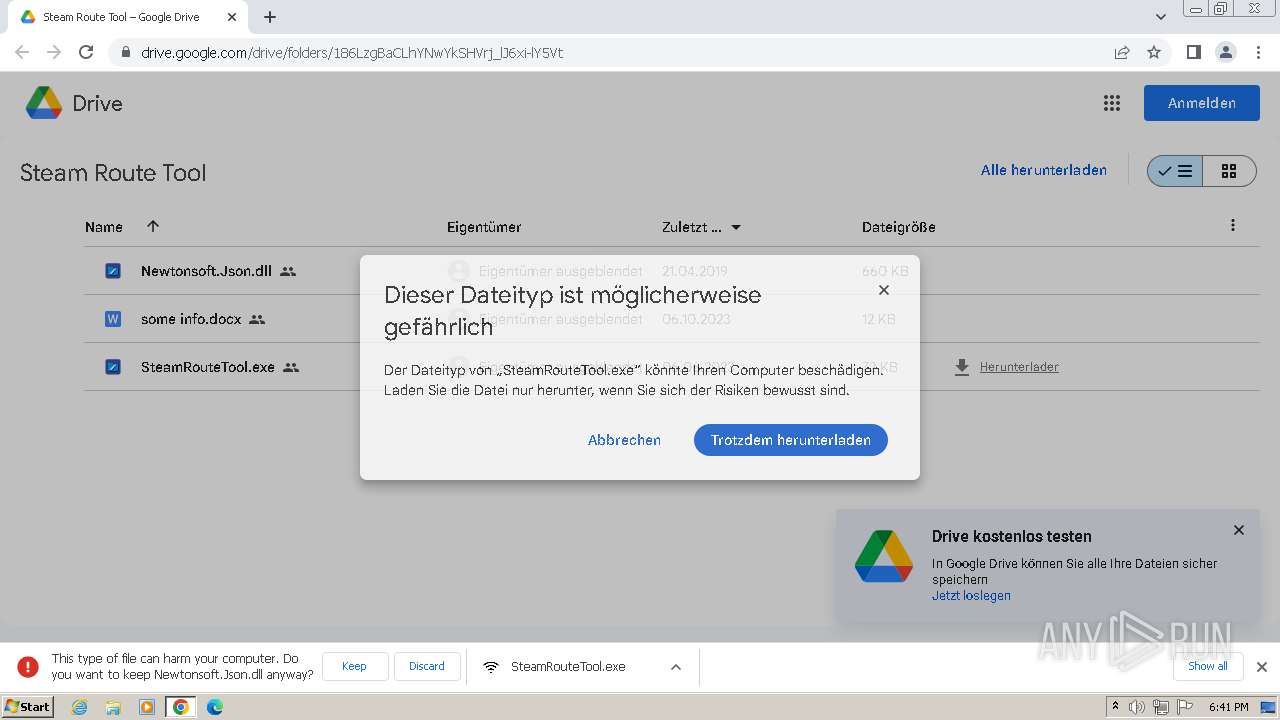
Task: Bookmark this tab with the star
Action: [x=1154, y=53]
